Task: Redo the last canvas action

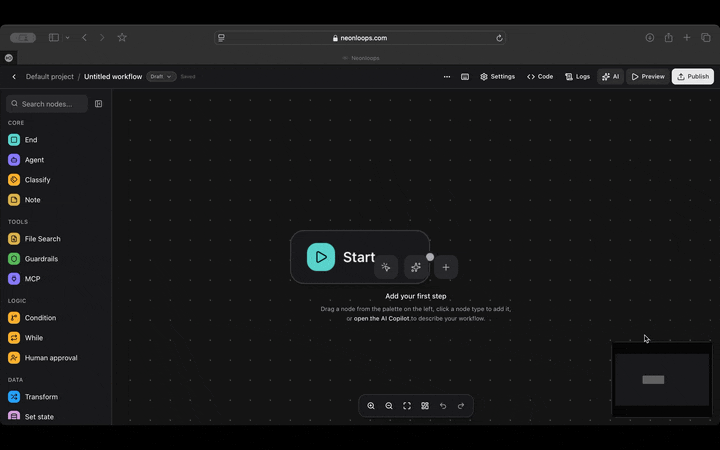Action: click(x=461, y=406)
